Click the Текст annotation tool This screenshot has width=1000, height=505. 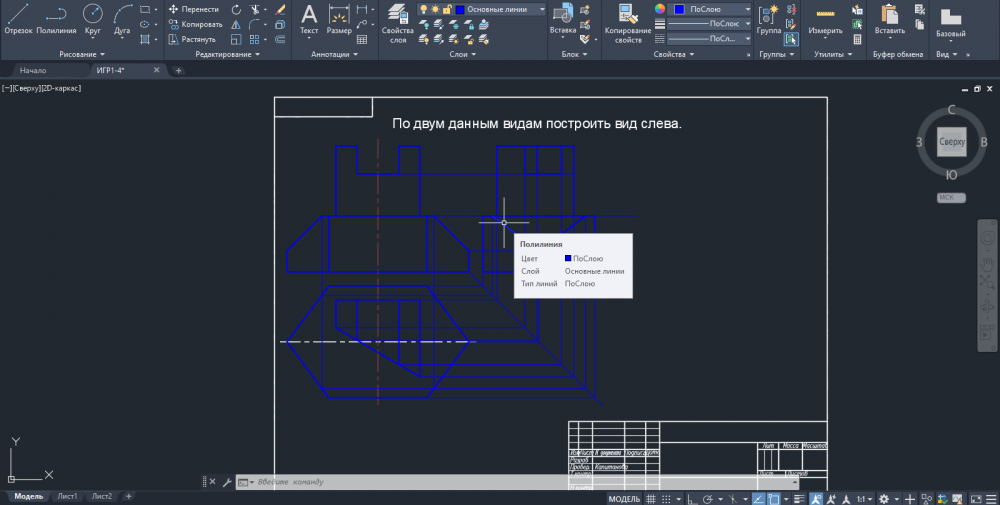[x=309, y=19]
